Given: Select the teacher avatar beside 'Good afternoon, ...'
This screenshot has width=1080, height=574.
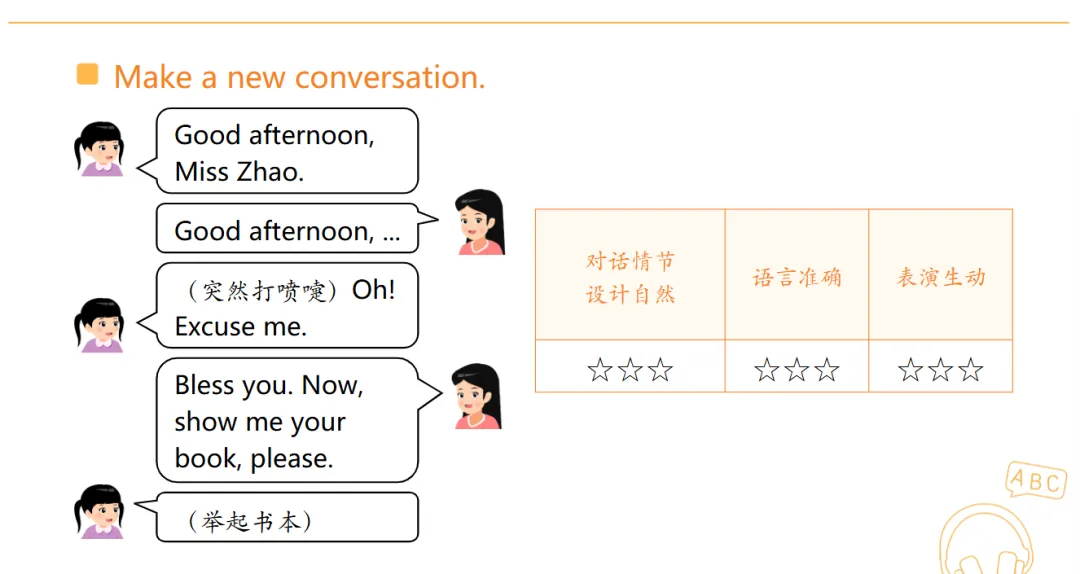Looking at the screenshot, I should click(x=480, y=222).
